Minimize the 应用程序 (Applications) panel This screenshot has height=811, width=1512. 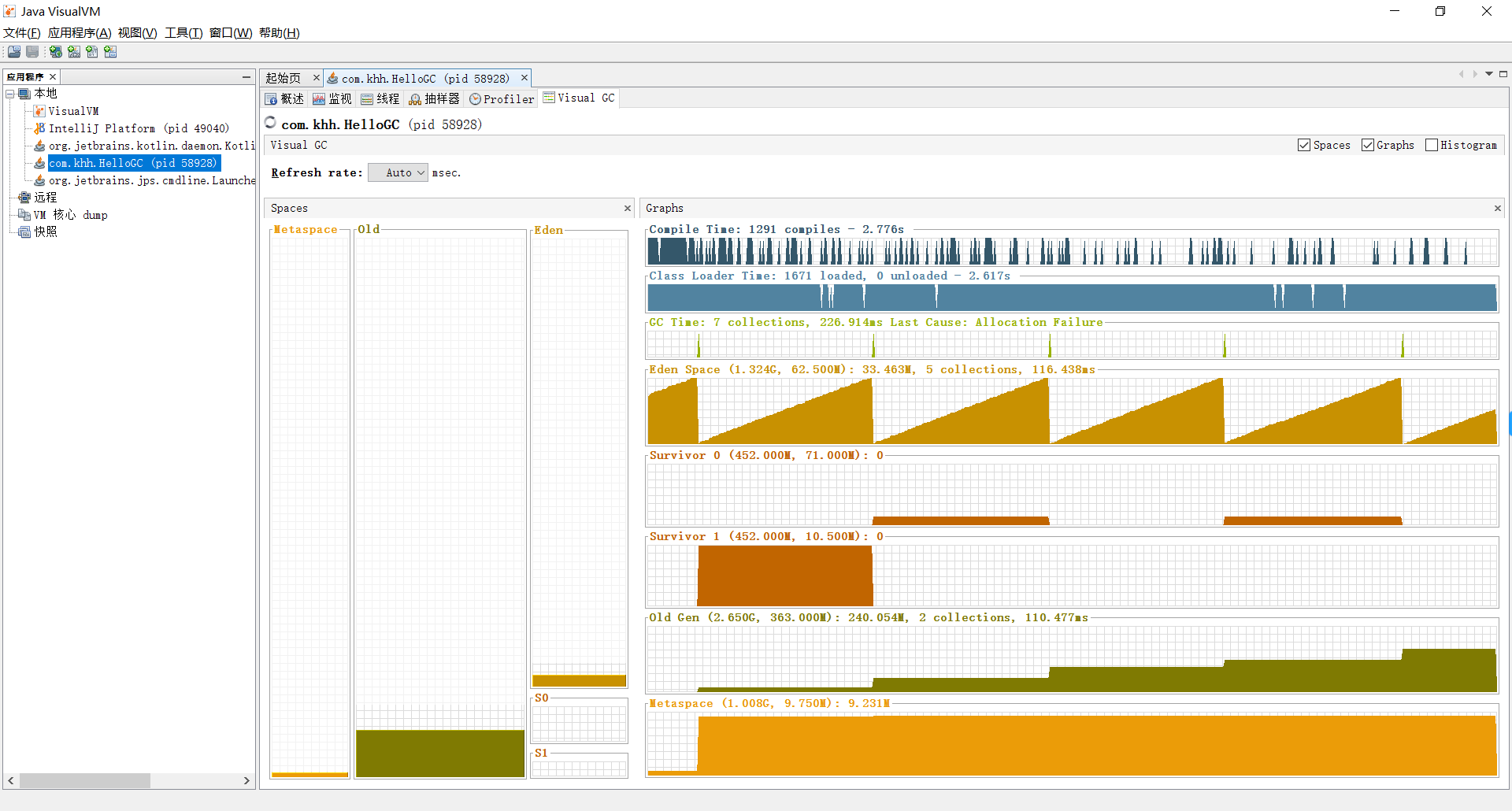pyautogui.click(x=246, y=76)
